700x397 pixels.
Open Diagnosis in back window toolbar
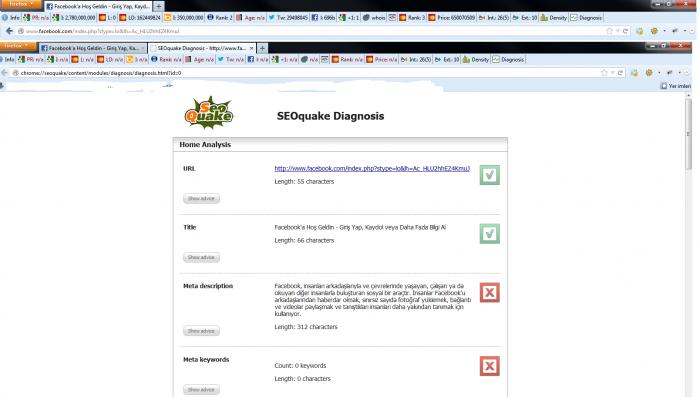coord(586,18)
